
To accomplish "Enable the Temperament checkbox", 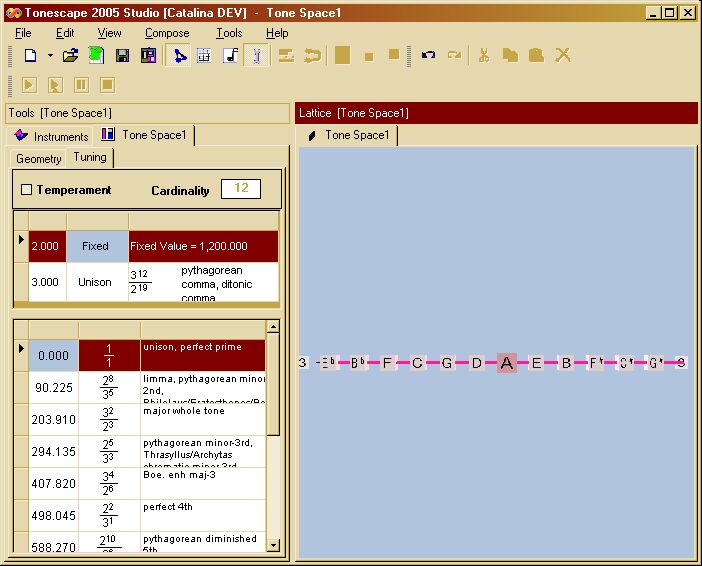I will click(26, 189).
